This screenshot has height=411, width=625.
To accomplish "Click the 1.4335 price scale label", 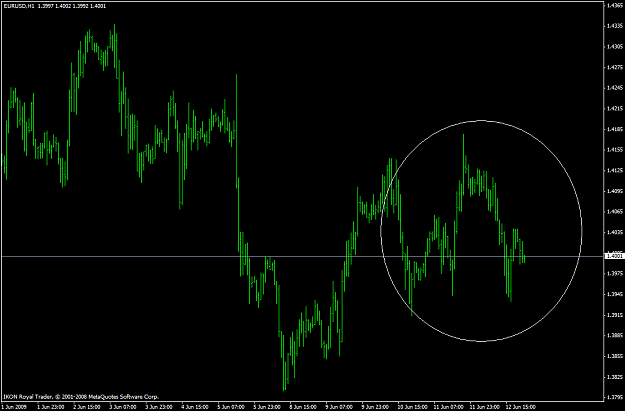I will point(615,26).
